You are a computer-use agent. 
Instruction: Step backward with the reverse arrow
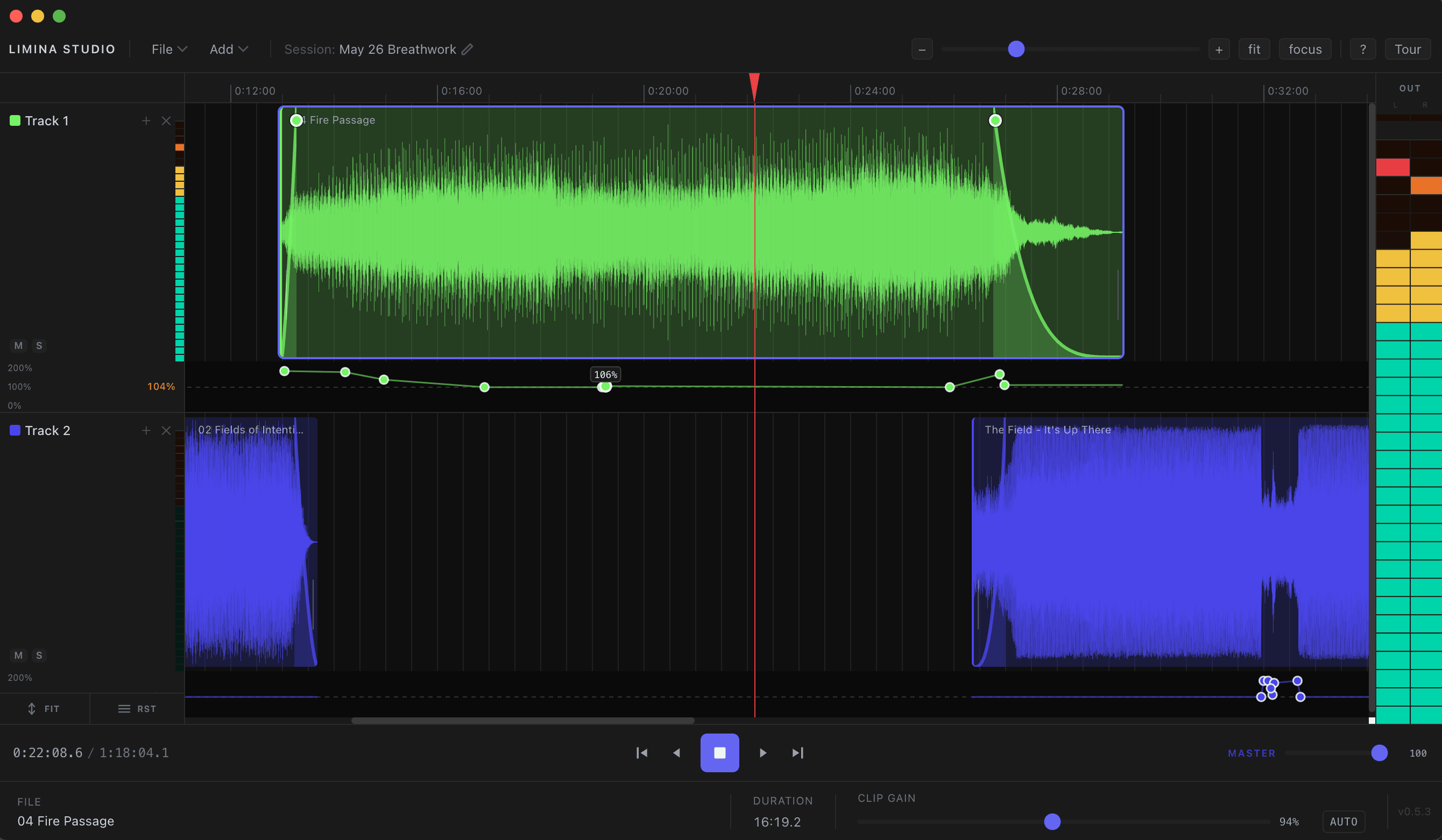click(676, 752)
